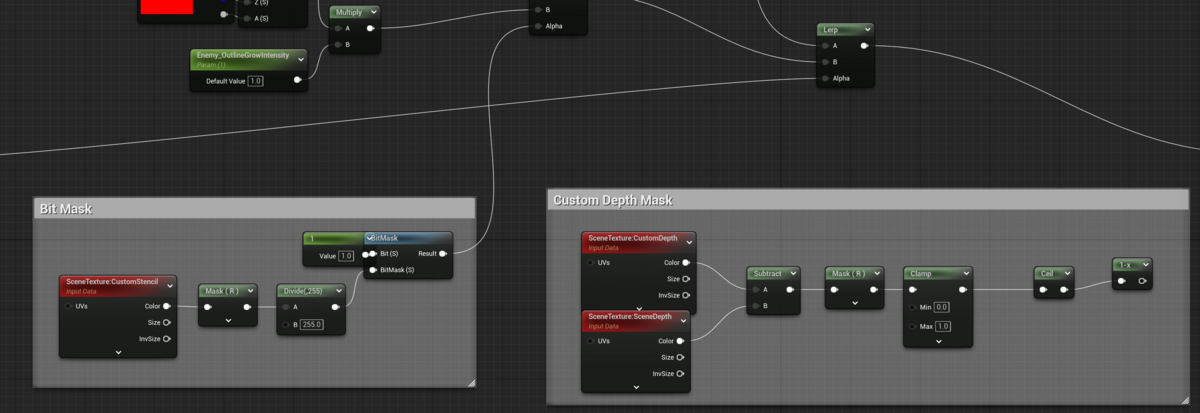Open the SceneTexture:CustomStencil title chevron
This screenshot has width=1200, height=413.
coord(170,286)
